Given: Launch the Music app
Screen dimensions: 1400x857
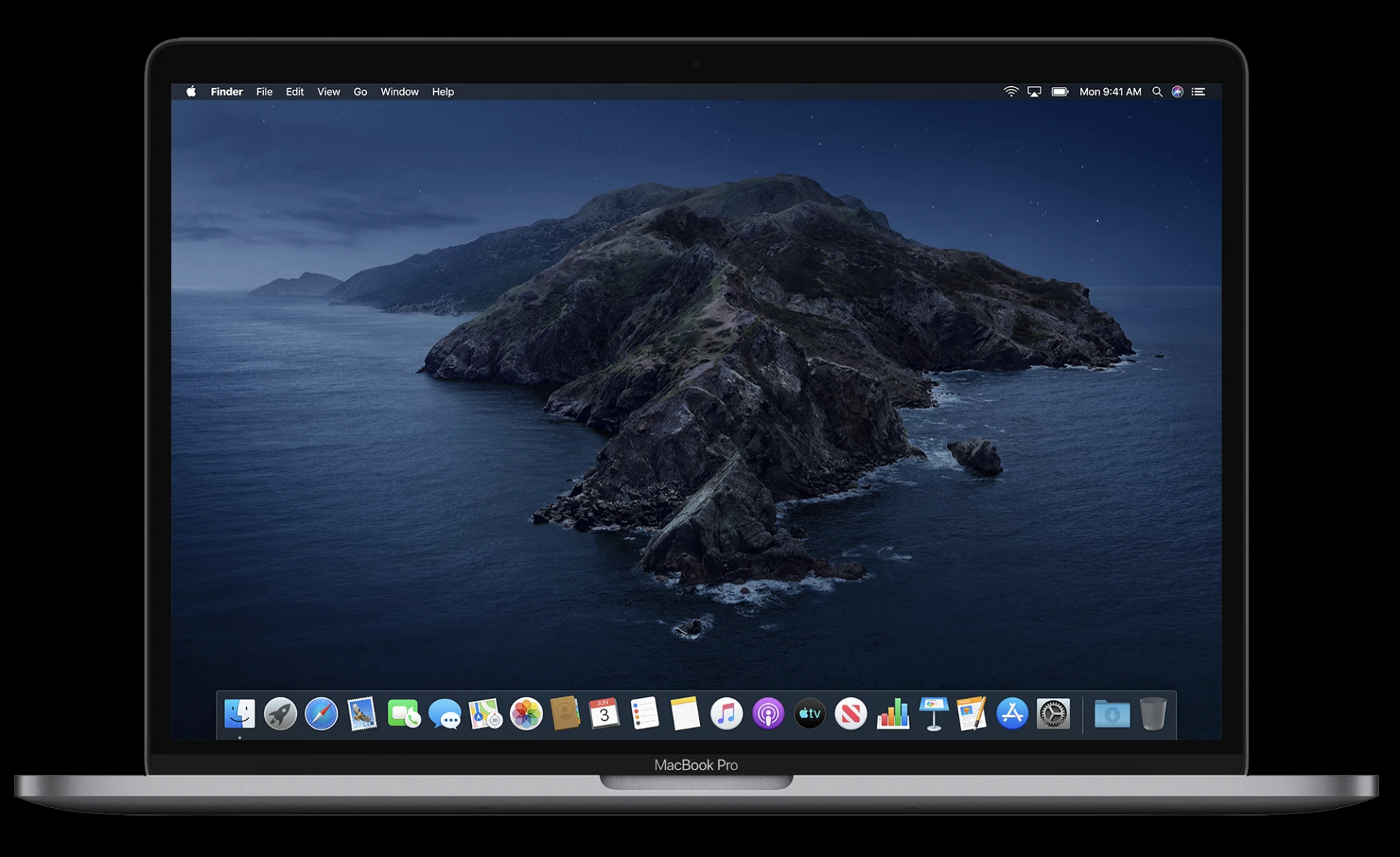Looking at the screenshot, I should click(x=727, y=715).
